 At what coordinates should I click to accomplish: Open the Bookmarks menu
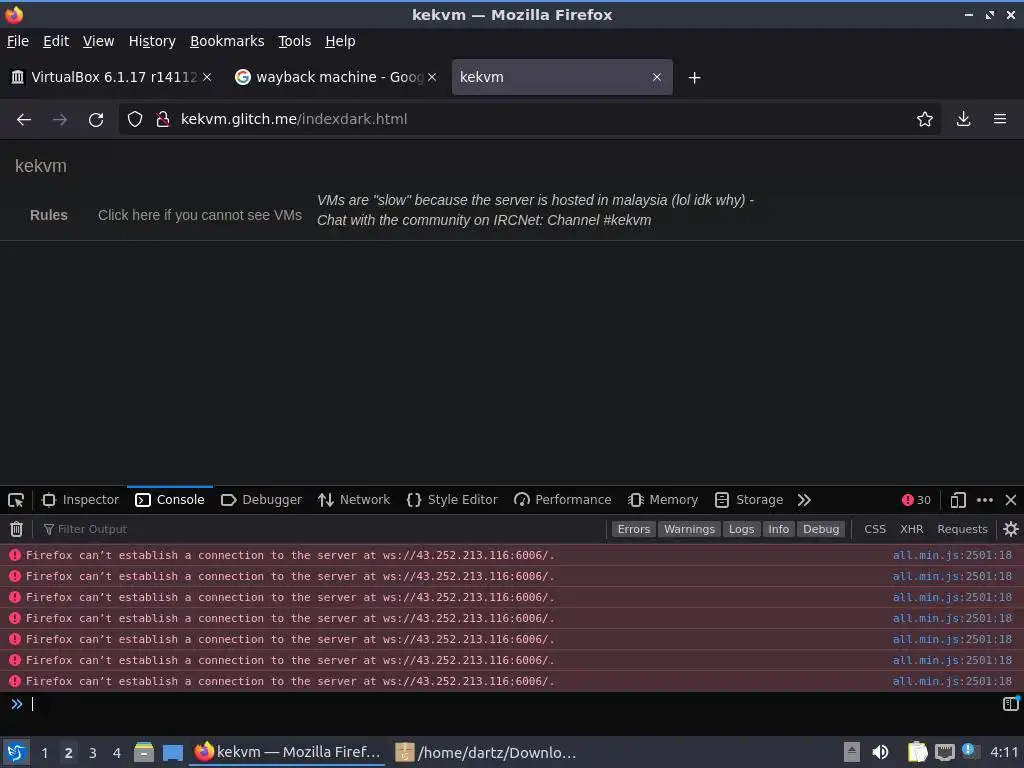227,41
